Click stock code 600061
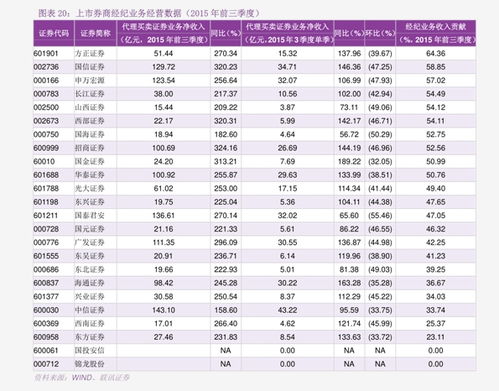The width and height of the screenshot is (499, 391). click(46, 350)
